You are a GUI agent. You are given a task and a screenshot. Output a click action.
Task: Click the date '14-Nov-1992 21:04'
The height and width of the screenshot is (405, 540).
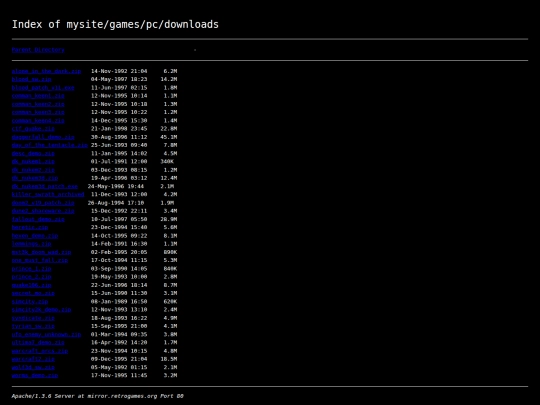[119, 71]
